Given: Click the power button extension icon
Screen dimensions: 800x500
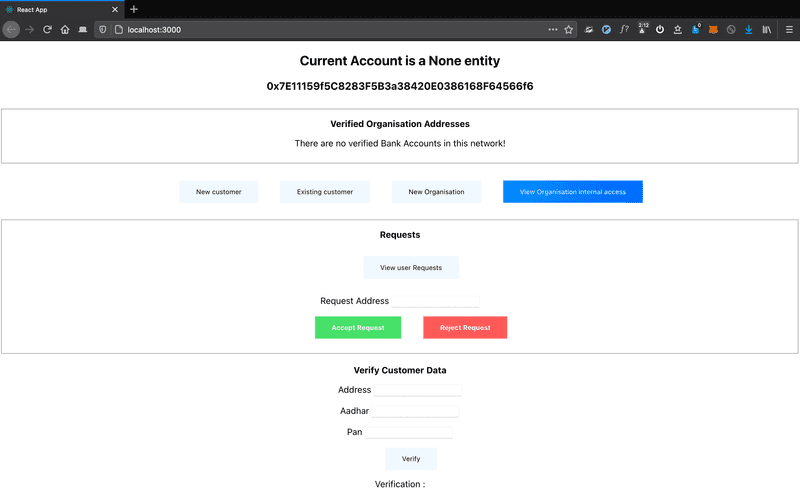Looking at the screenshot, I should point(660,30).
